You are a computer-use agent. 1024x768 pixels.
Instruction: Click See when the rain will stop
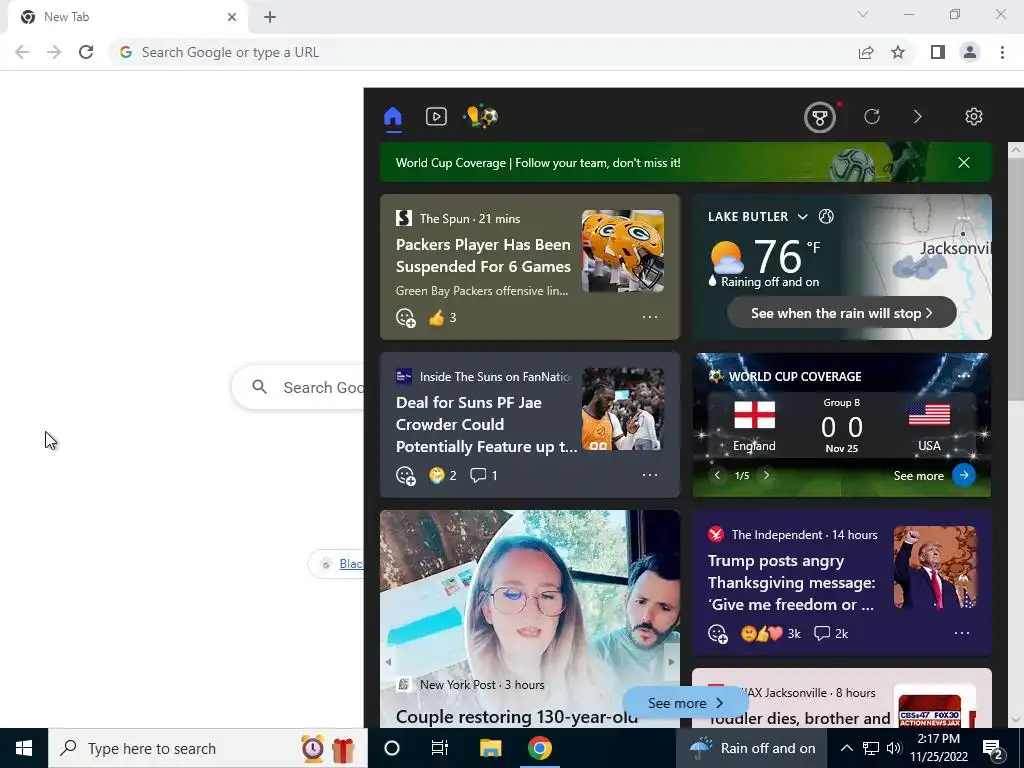pos(842,313)
